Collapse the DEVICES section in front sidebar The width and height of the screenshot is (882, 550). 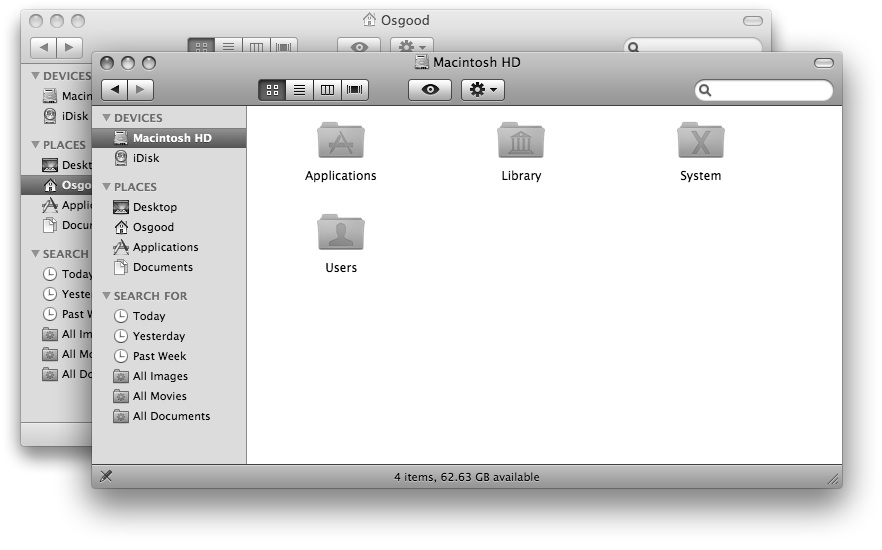coord(106,118)
